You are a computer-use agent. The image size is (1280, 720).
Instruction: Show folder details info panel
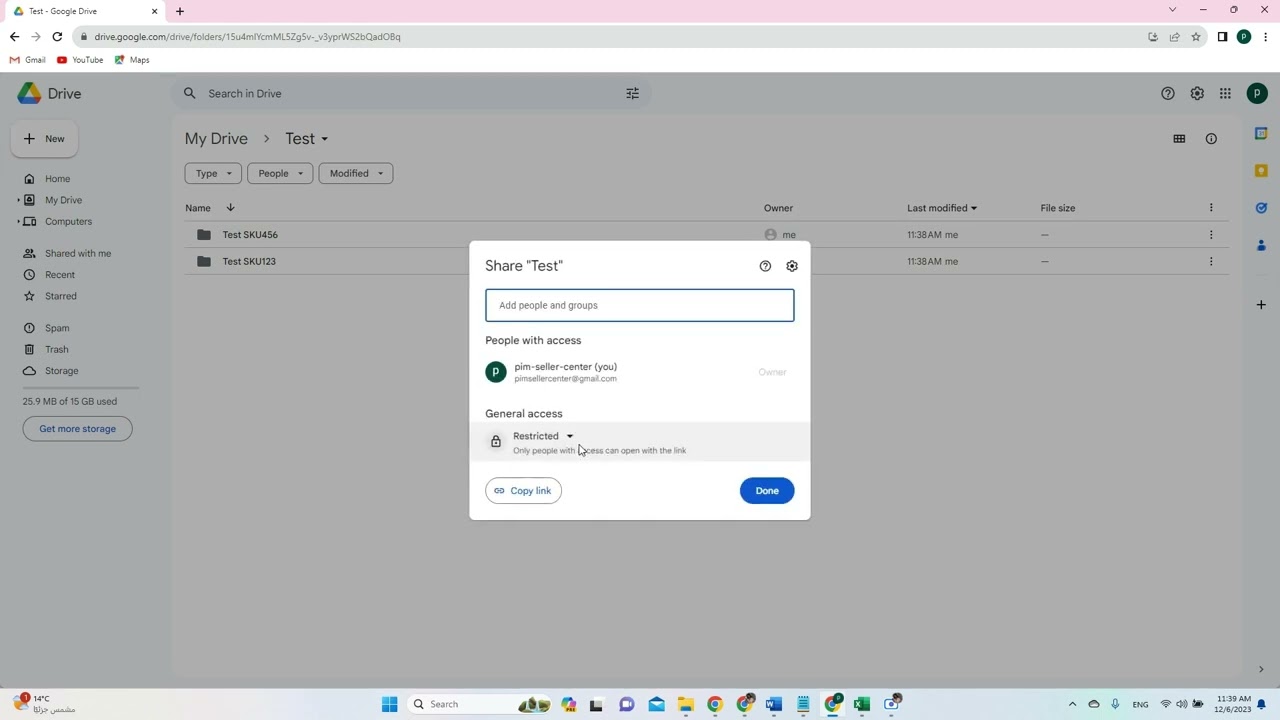1211,139
